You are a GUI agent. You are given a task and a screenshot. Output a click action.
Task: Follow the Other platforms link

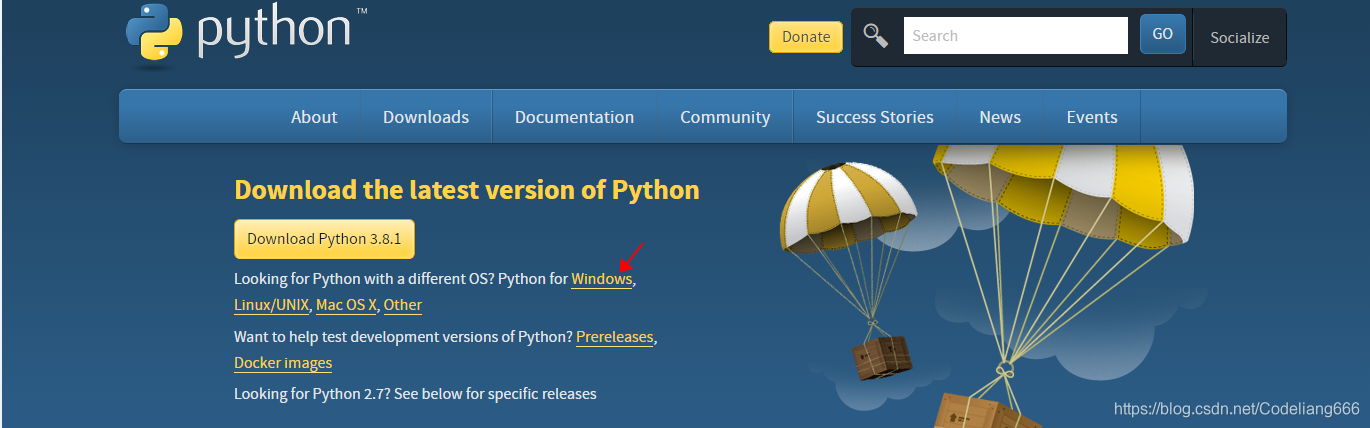(x=403, y=305)
